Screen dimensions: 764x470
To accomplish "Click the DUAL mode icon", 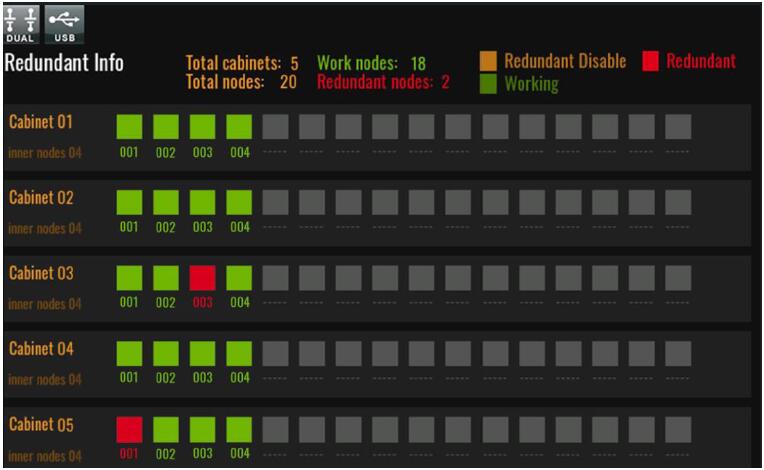I will pos(21,24).
